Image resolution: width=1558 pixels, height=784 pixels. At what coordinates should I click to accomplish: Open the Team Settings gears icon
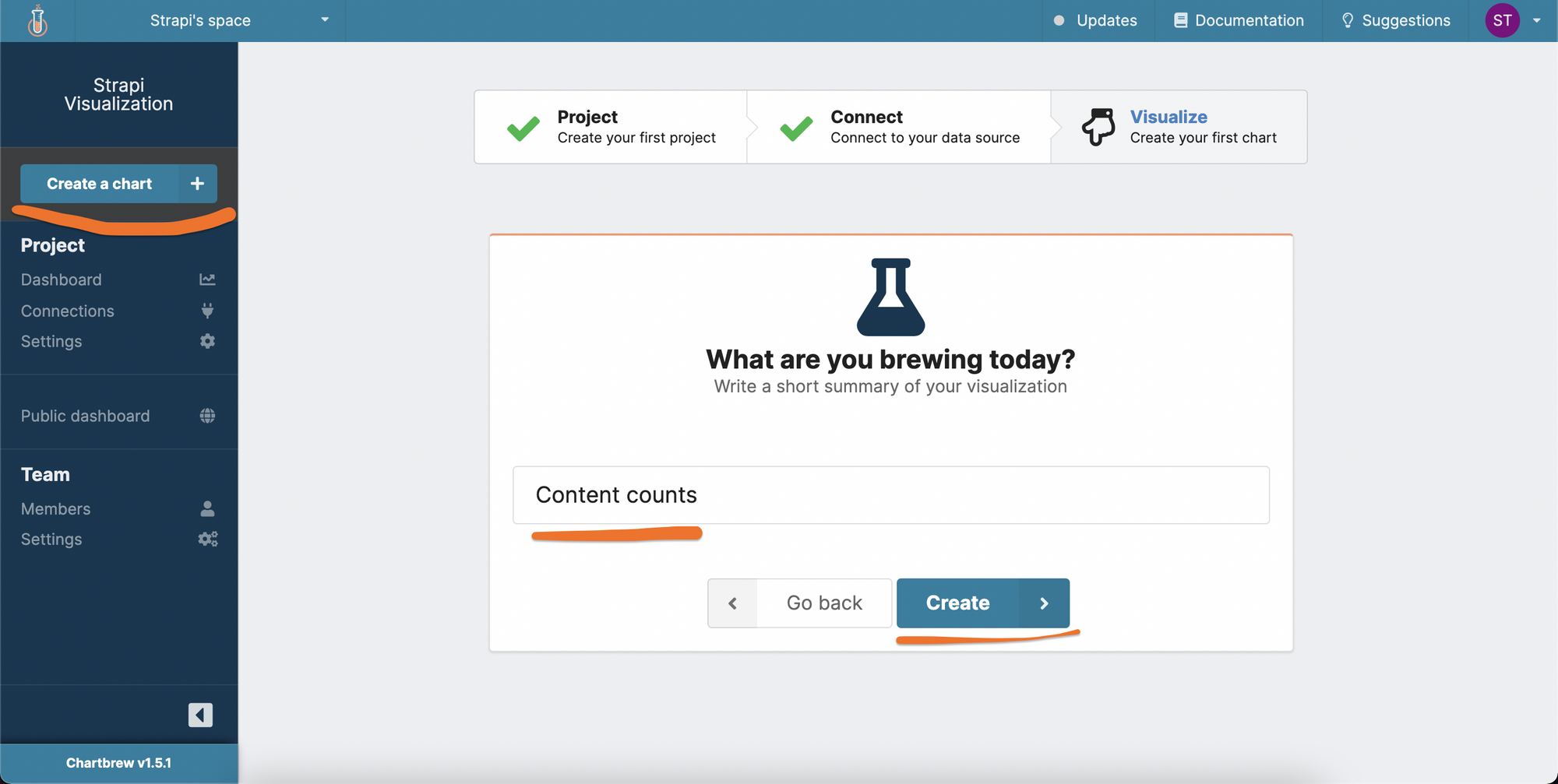(207, 538)
